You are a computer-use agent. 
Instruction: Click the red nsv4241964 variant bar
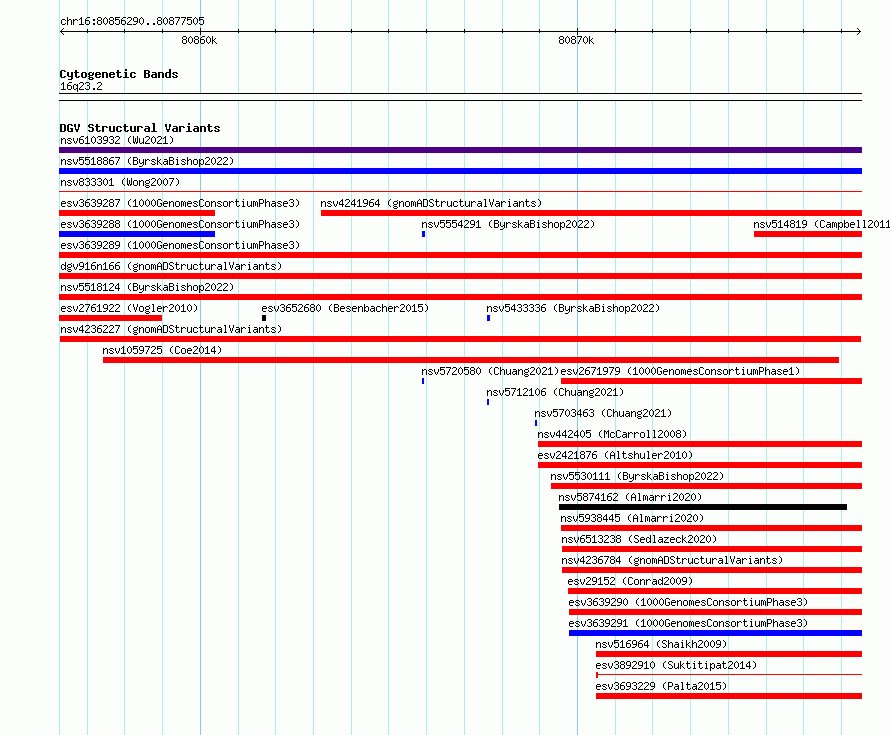click(591, 213)
